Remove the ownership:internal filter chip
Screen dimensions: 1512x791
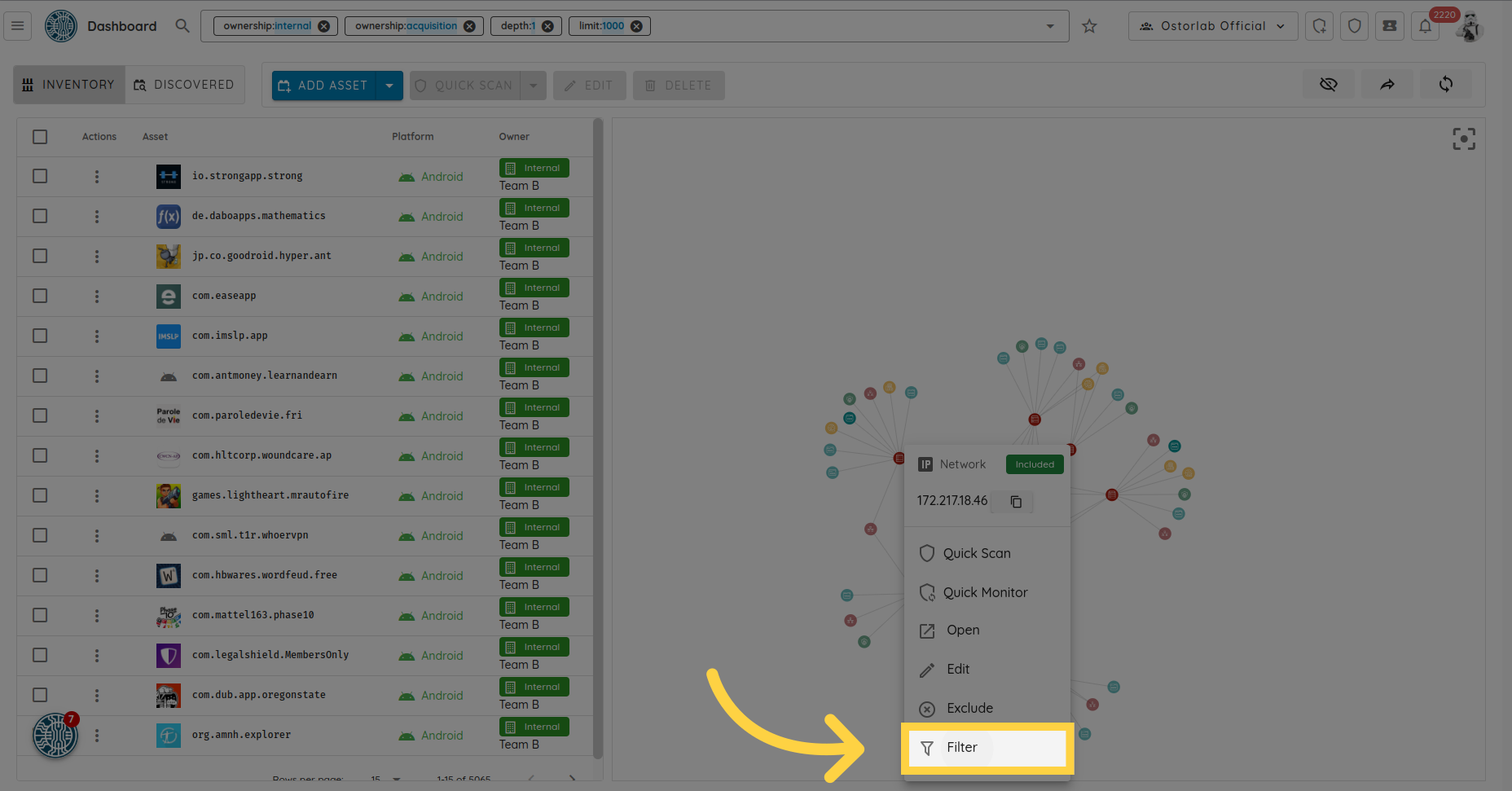324,26
